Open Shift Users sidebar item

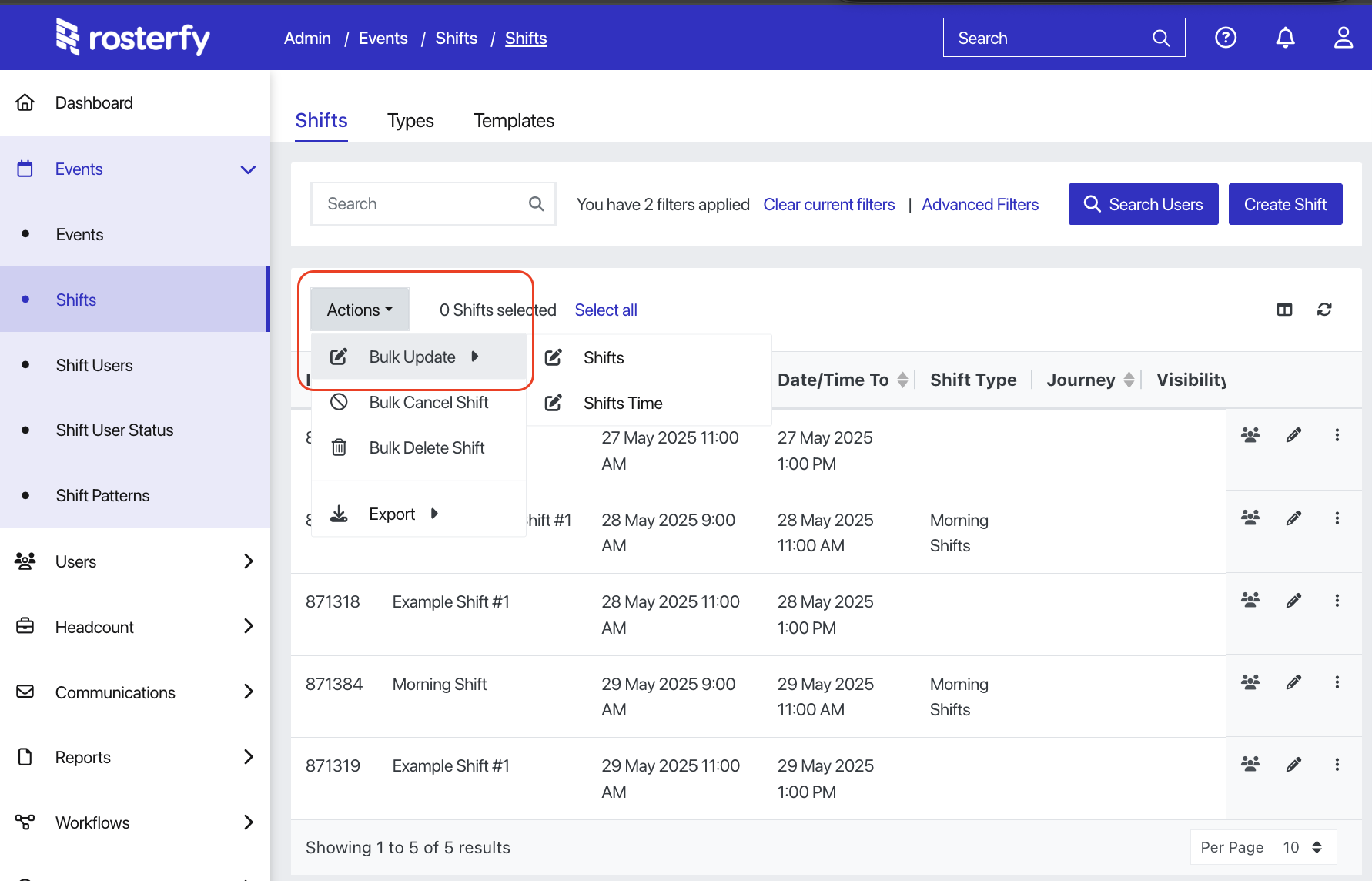[x=135, y=365]
